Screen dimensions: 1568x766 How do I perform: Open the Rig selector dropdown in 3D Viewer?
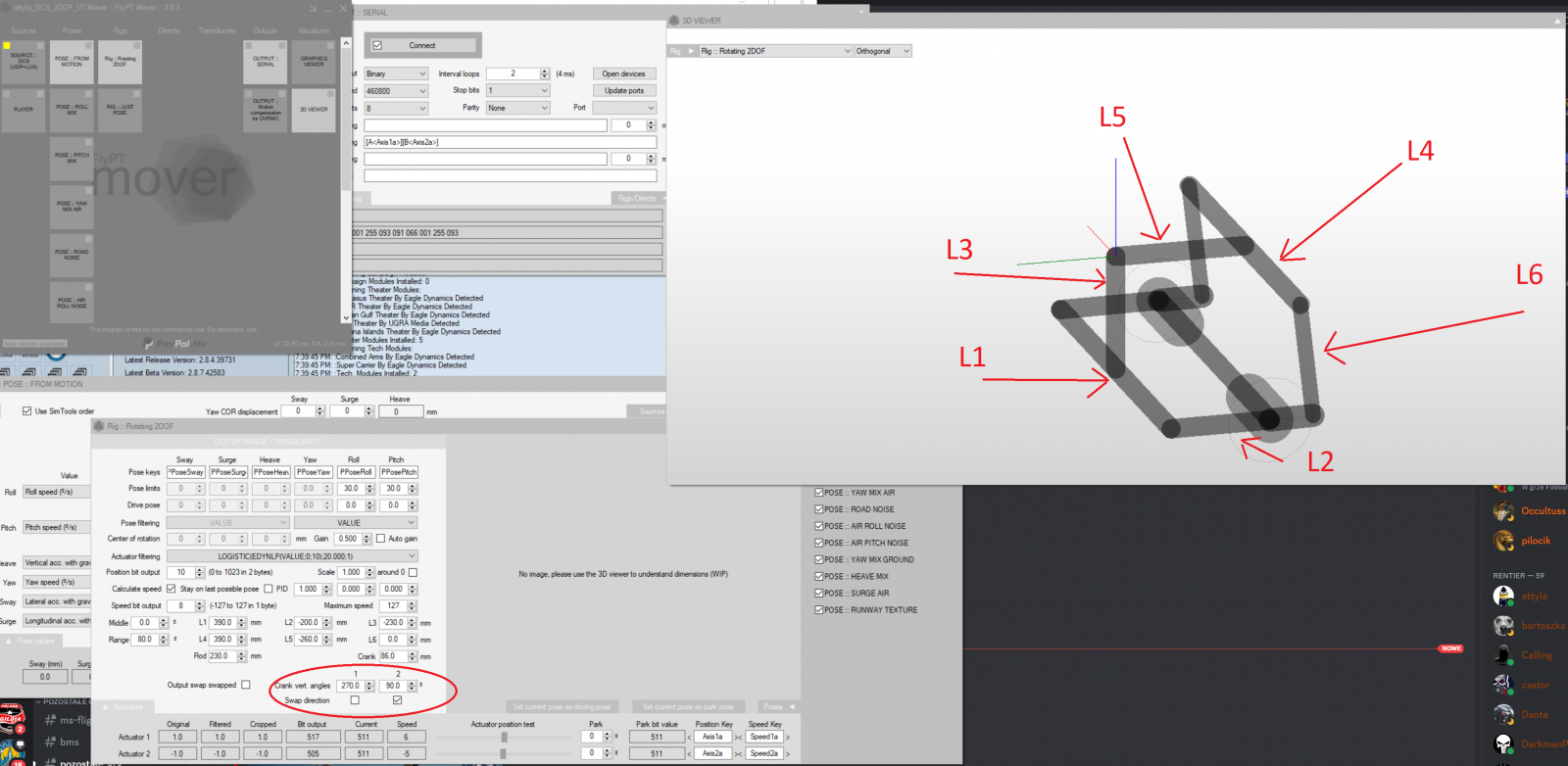click(x=774, y=51)
